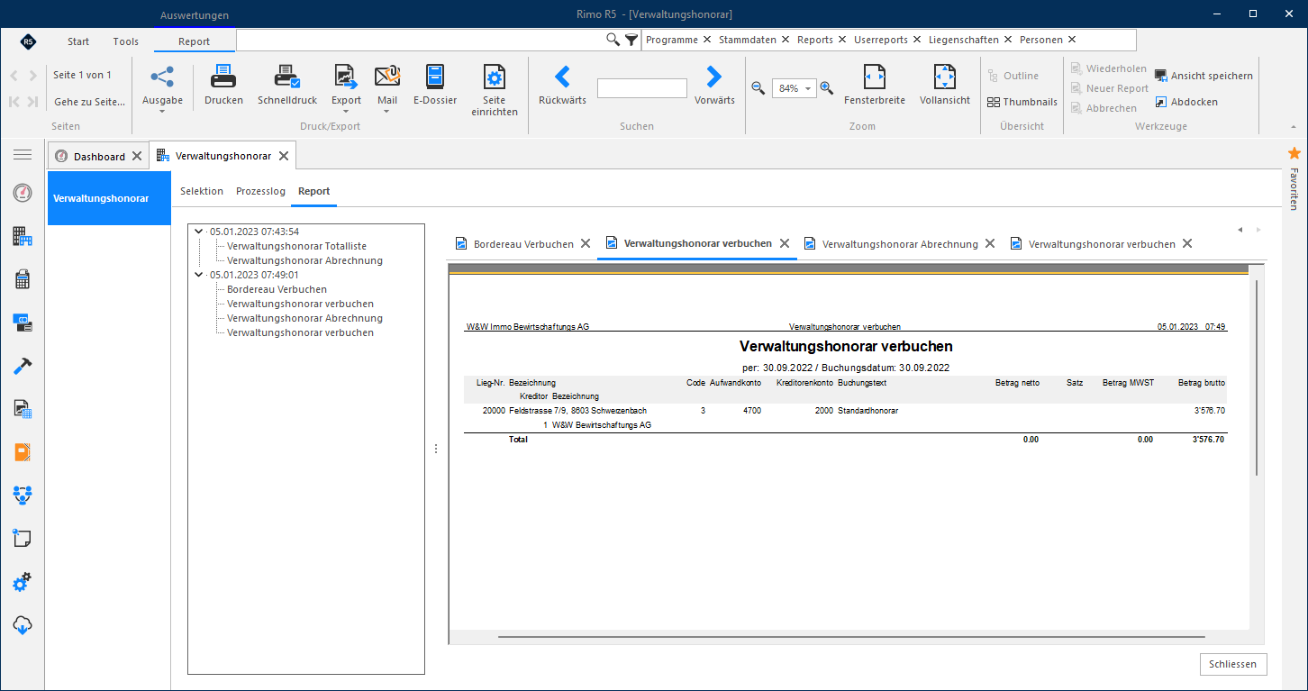Screen dimensions: 1308x691
Task: Toggle the hamburger sidebar menu
Action: tap(22, 155)
